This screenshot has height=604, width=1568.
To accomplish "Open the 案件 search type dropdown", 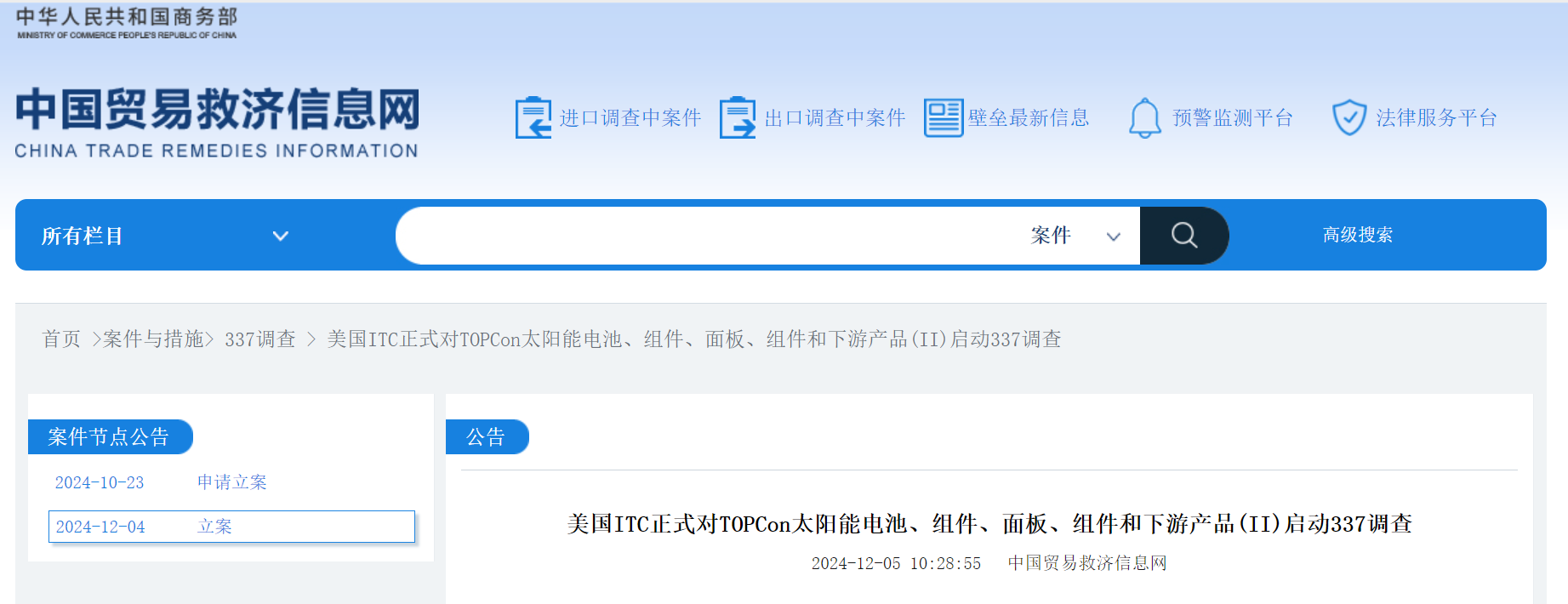I will pos(1075,236).
